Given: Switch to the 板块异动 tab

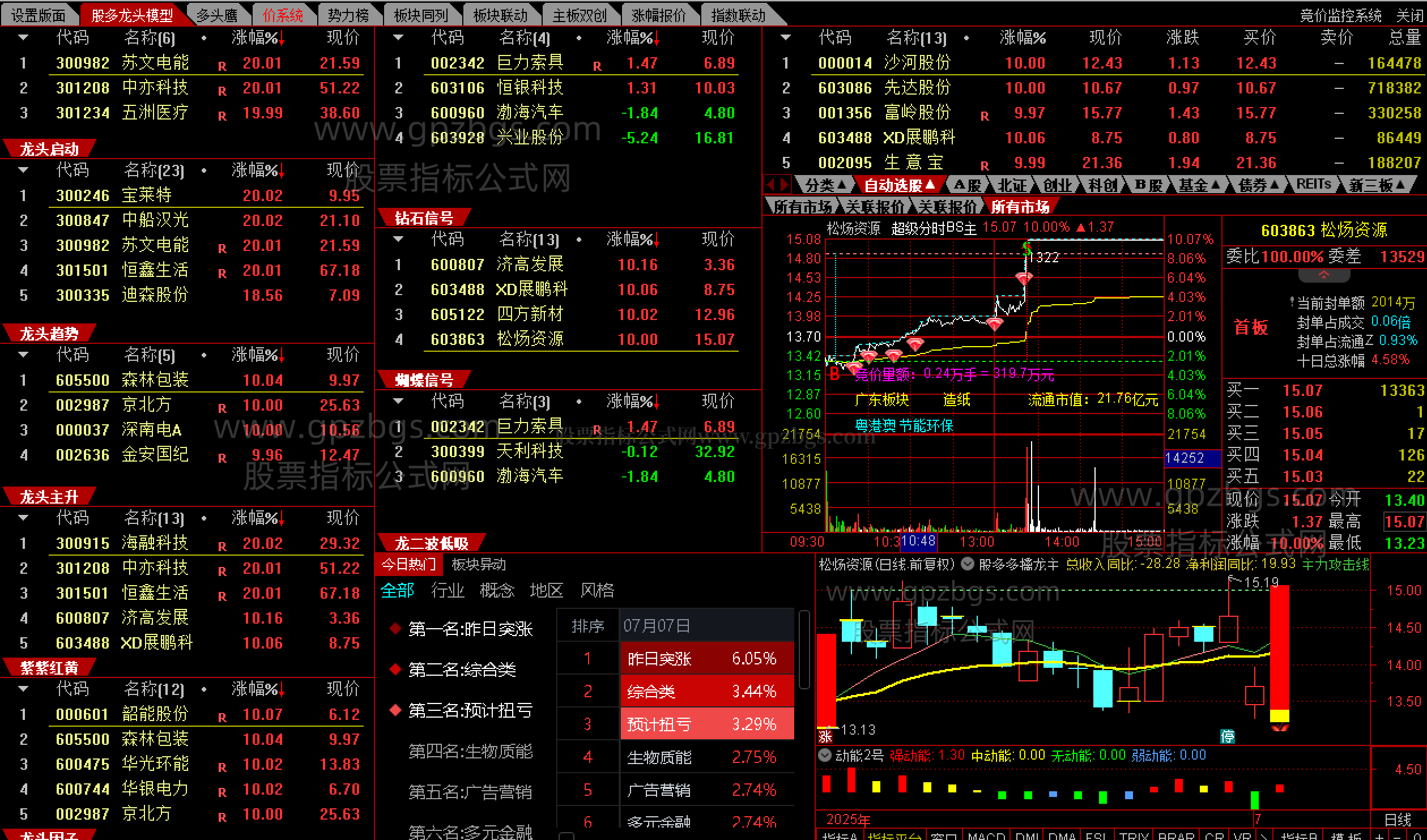Looking at the screenshot, I should [x=479, y=564].
